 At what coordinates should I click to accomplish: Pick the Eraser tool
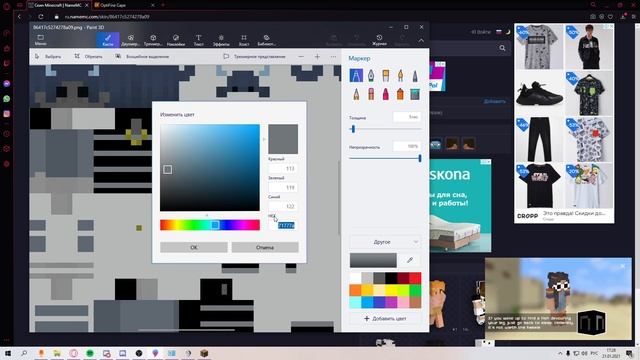(371, 94)
